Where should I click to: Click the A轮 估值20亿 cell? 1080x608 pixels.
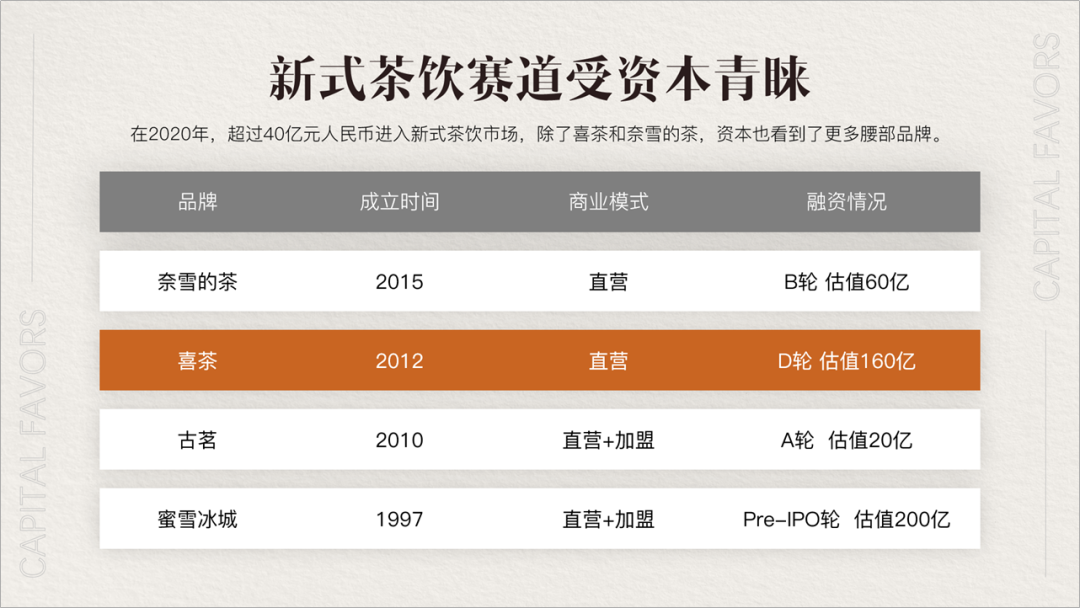click(847, 440)
